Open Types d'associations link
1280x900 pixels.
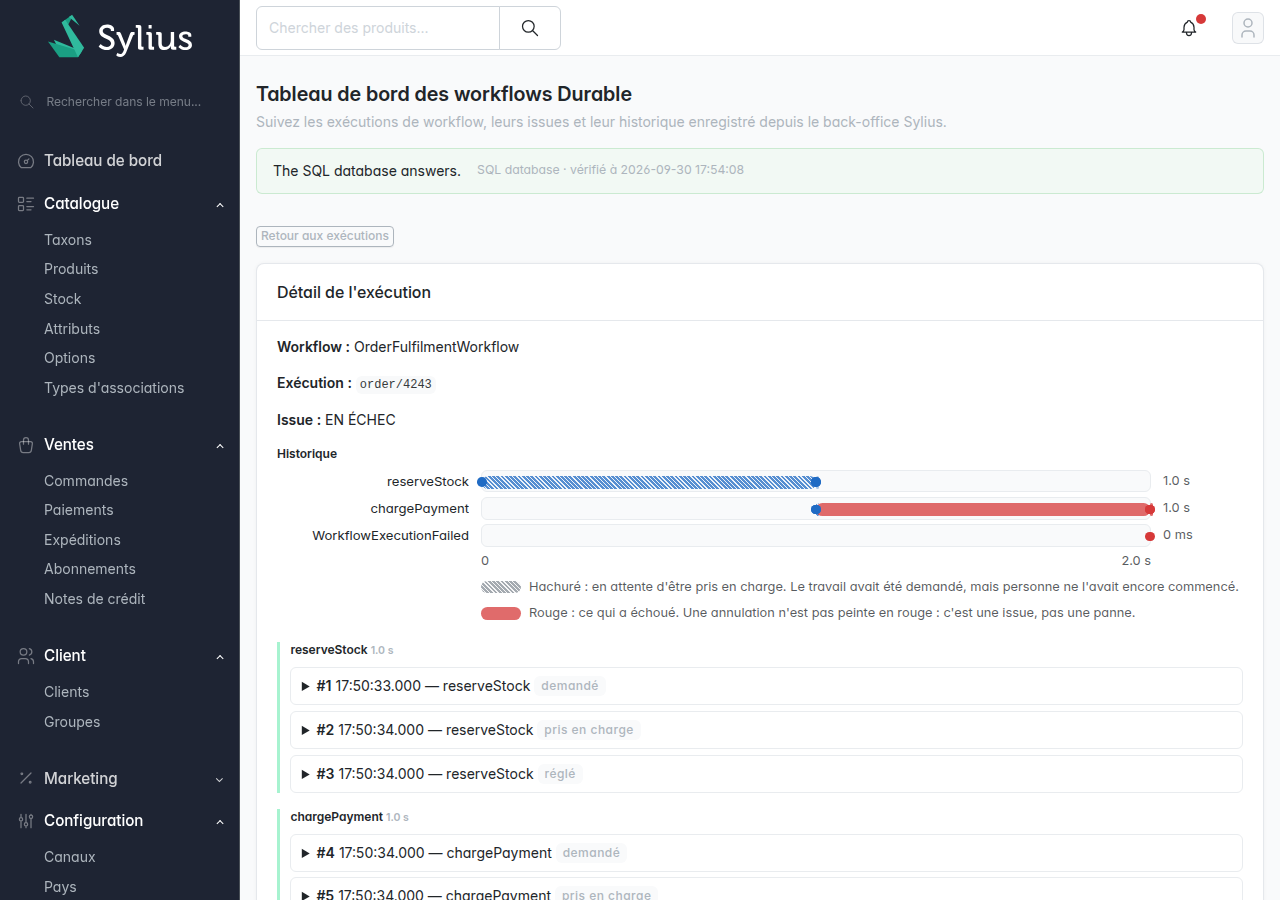click(x=114, y=388)
